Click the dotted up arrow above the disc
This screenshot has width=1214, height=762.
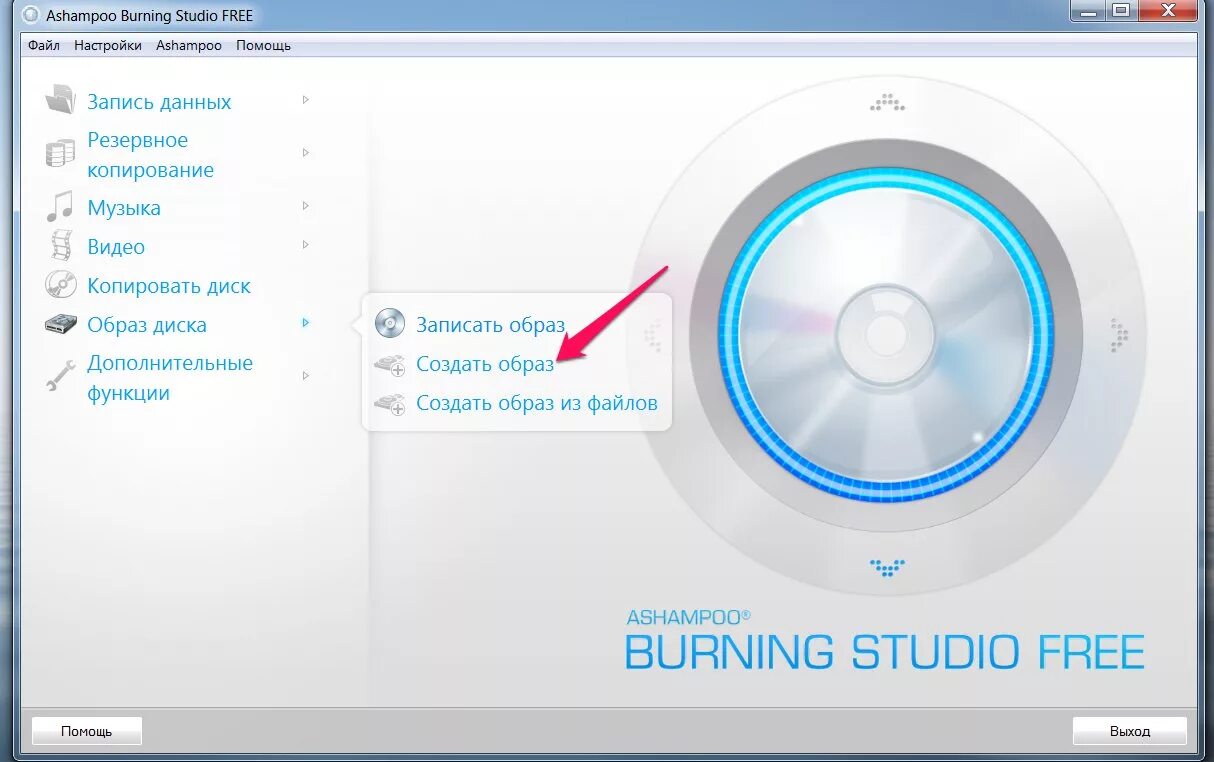point(887,102)
